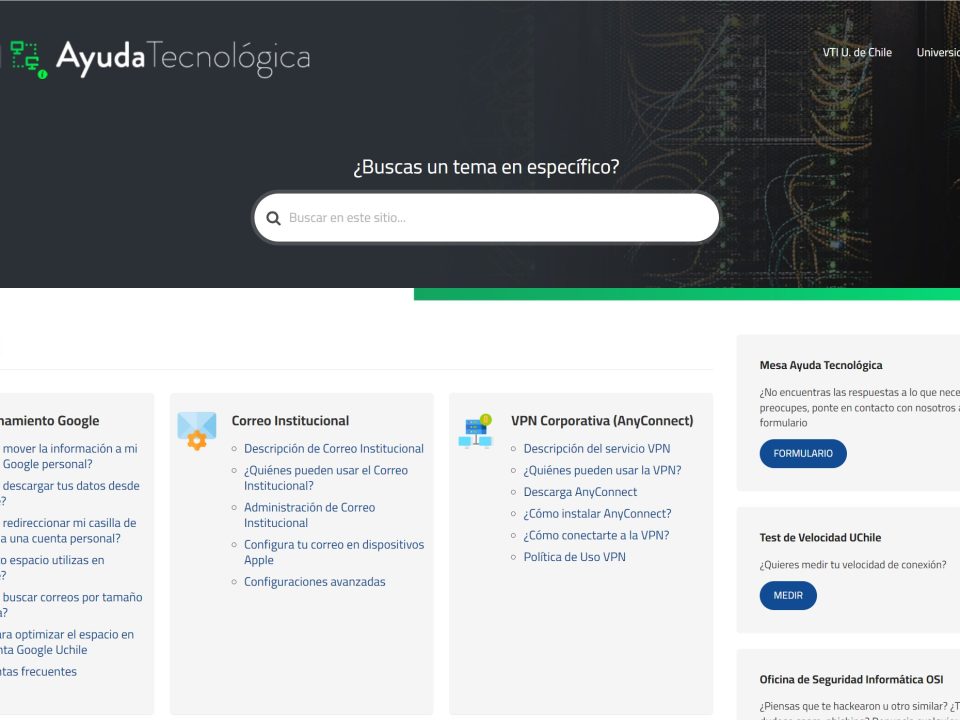960x720 pixels.
Task: Click the 'Descarga AnyConnect' link
Action: click(x=580, y=492)
